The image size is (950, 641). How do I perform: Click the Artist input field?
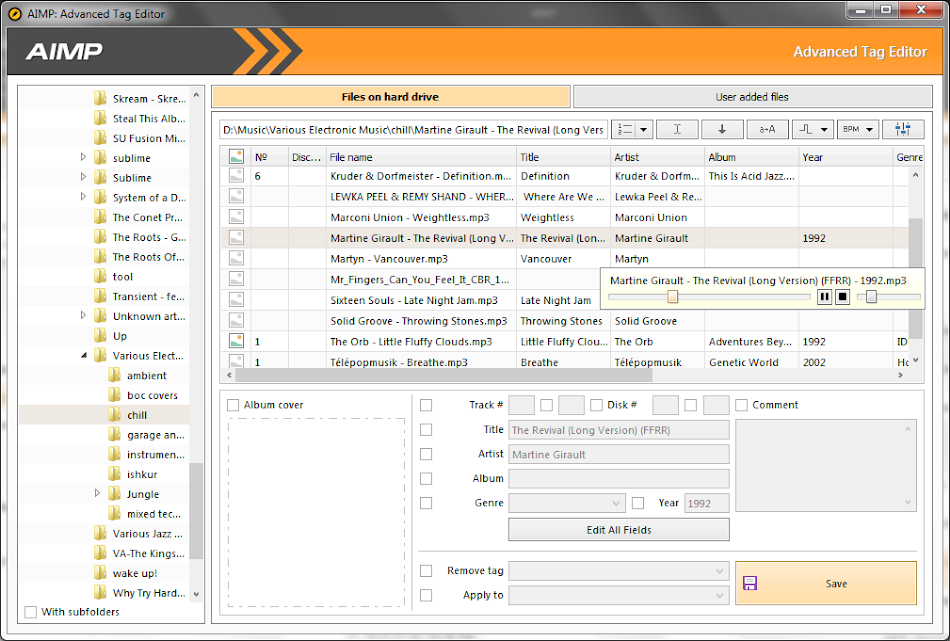click(619, 454)
